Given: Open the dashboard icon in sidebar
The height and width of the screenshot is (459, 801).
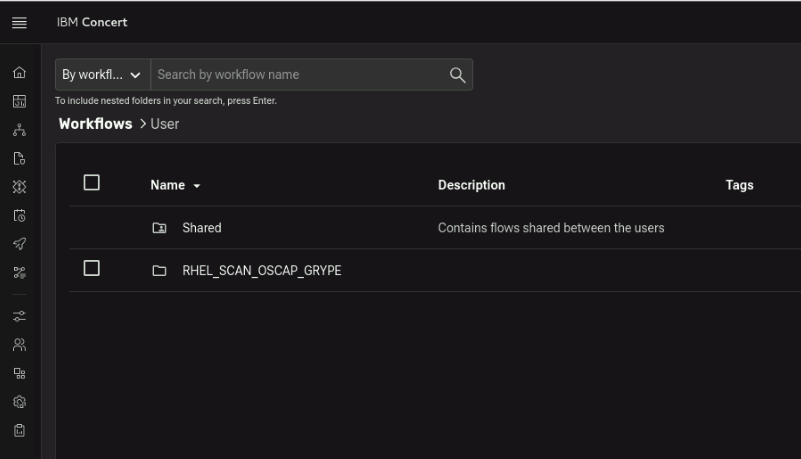Looking at the screenshot, I should click(18, 101).
